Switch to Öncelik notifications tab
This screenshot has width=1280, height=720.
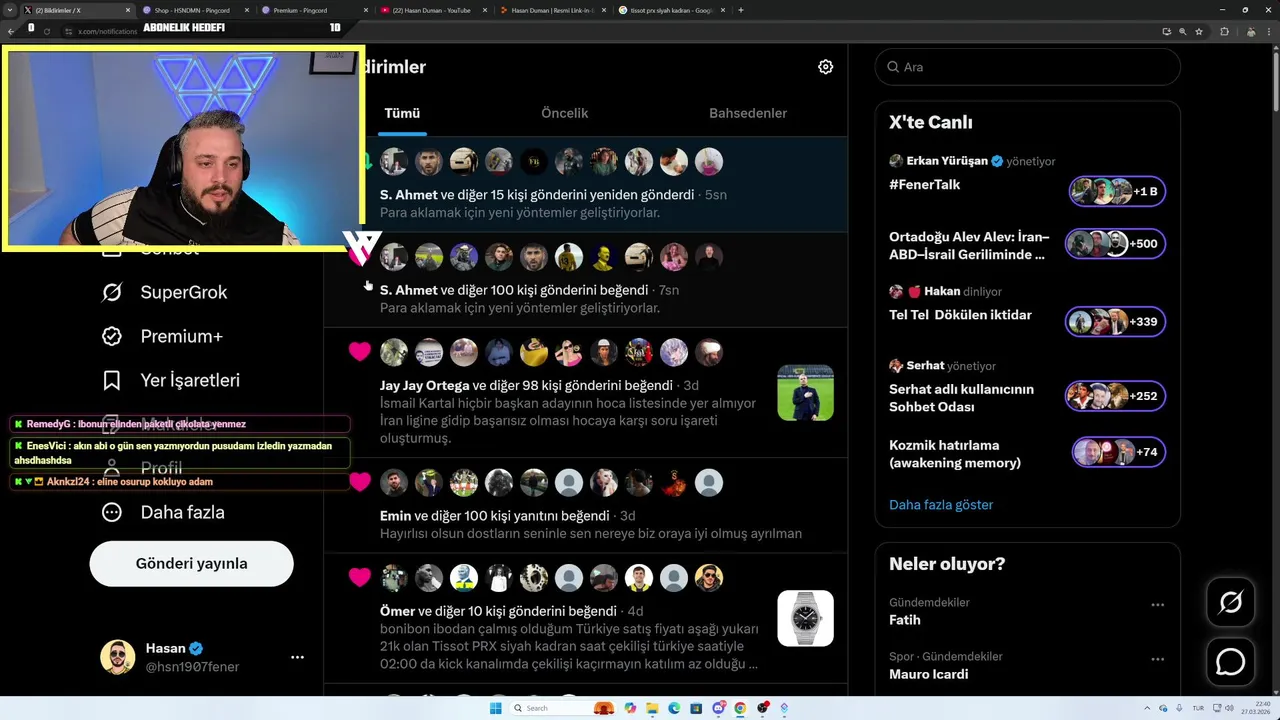pyautogui.click(x=565, y=113)
